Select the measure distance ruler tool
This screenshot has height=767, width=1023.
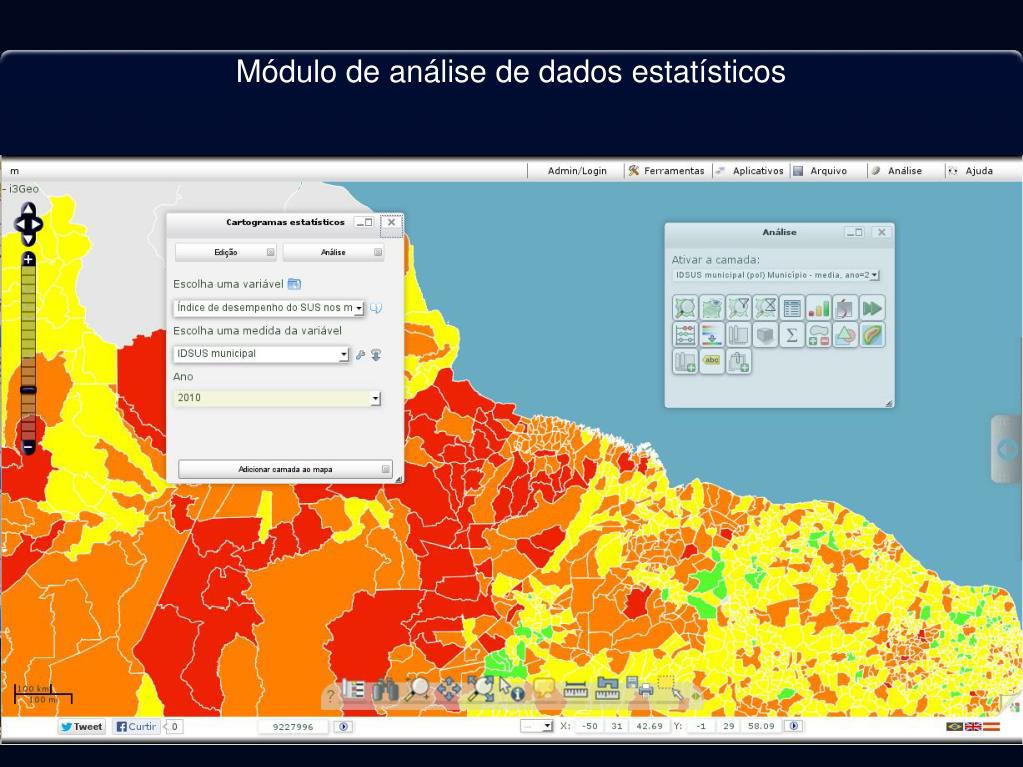[575, 690]
